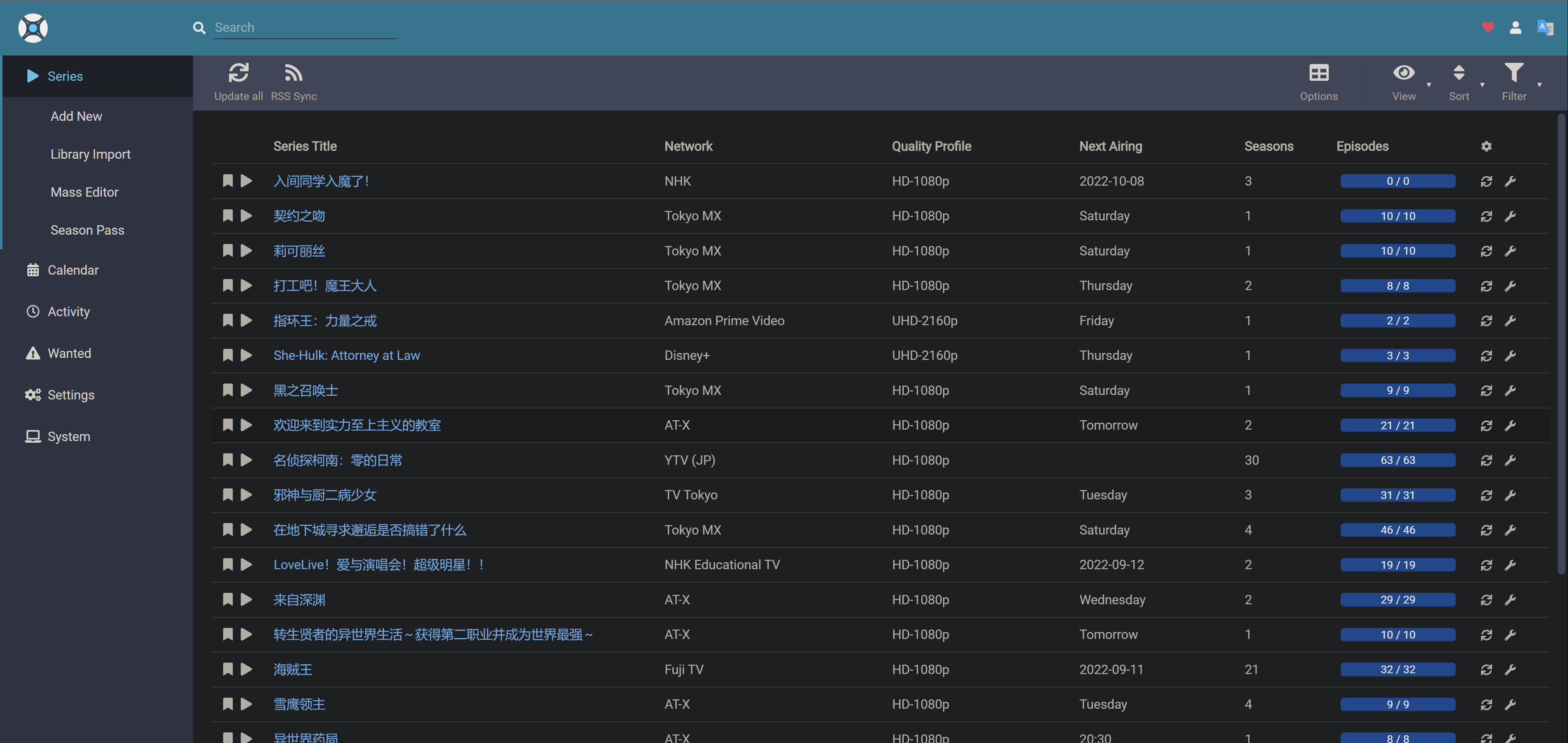Edit series 黑之召唤士 via wrench

(x=1510, y=390)
